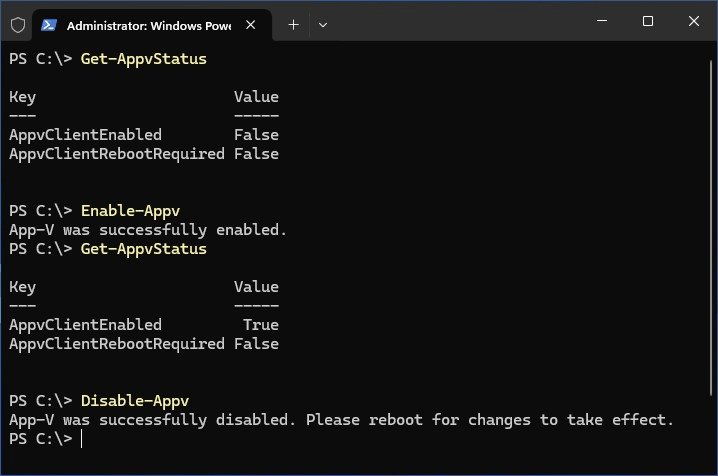The width and height of the screenshot is (718, 476).
Task: Minimize the terminal window
Action: pos(601,21)
